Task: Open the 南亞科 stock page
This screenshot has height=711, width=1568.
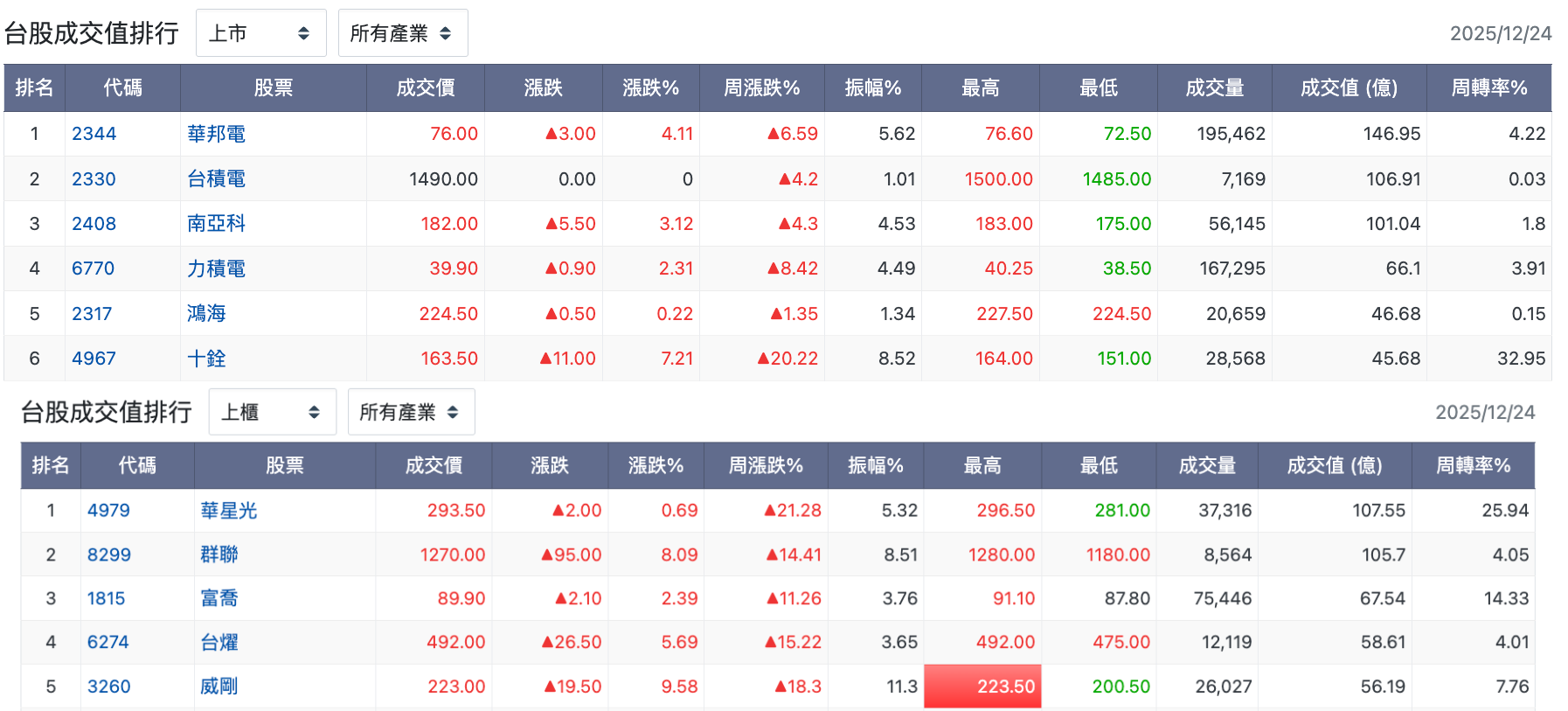Action: (216, 224)
